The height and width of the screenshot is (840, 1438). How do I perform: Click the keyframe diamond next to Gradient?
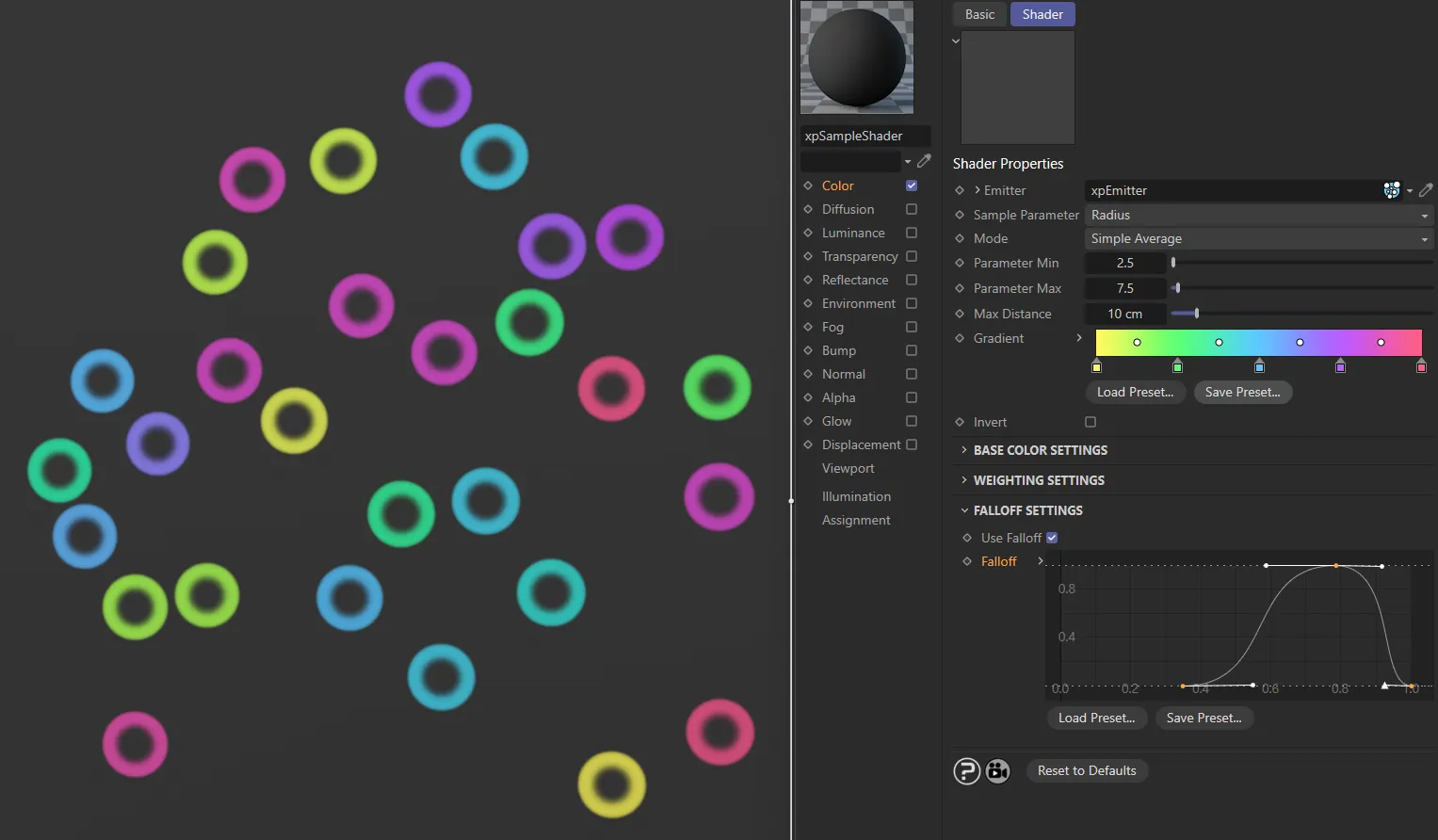959,338
